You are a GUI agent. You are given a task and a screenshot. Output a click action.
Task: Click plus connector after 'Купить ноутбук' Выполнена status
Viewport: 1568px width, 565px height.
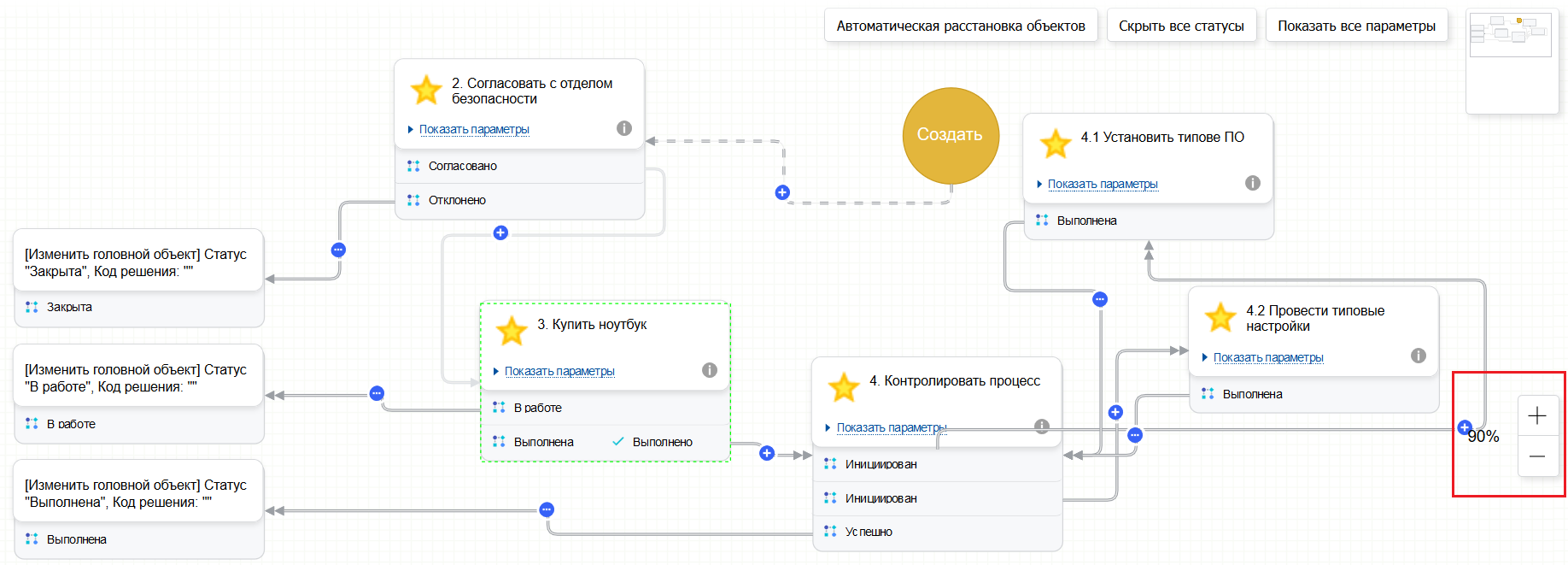pyautogui.click(x=767, y=453)
